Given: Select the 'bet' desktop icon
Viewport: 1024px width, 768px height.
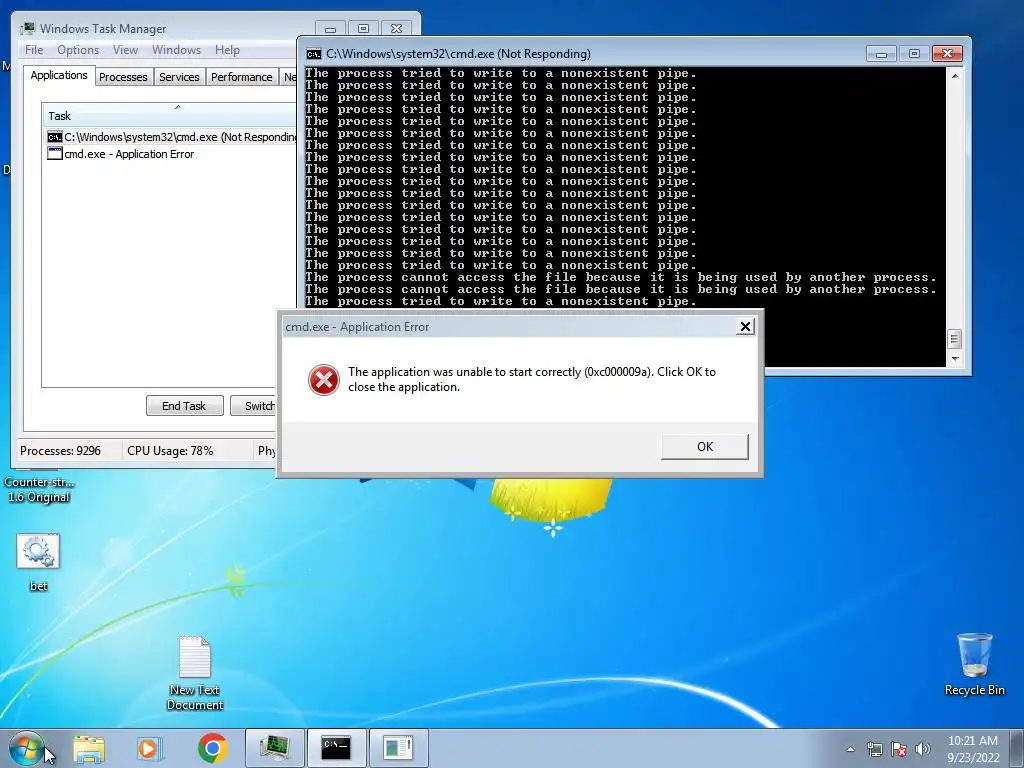Looking at the screenshot, I should tap(38, 562).
